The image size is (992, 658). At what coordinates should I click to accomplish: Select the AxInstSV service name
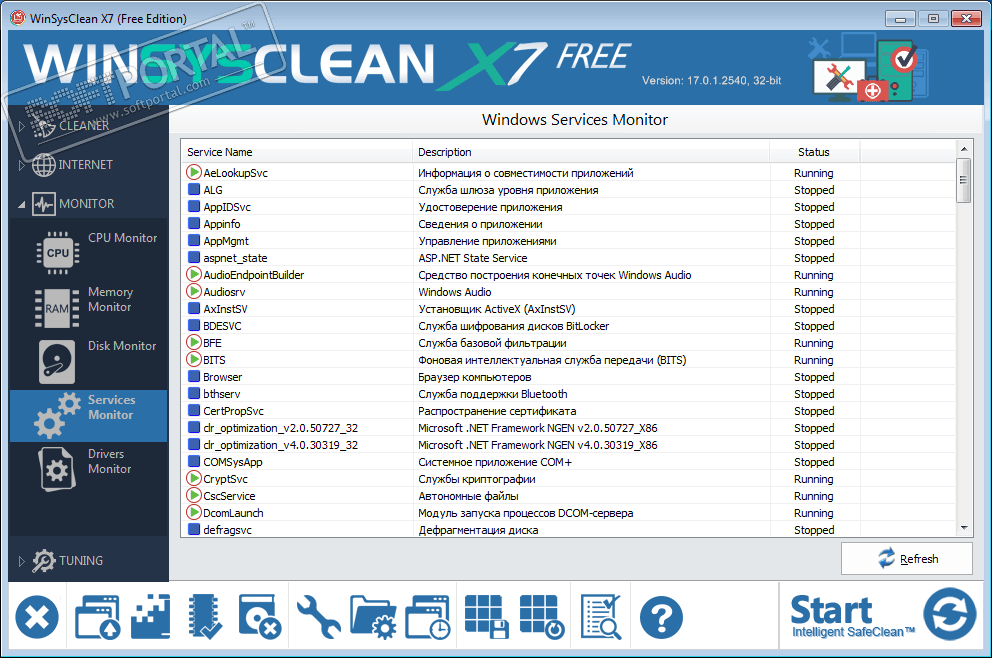pyautogui.click(x=225, y=309)
